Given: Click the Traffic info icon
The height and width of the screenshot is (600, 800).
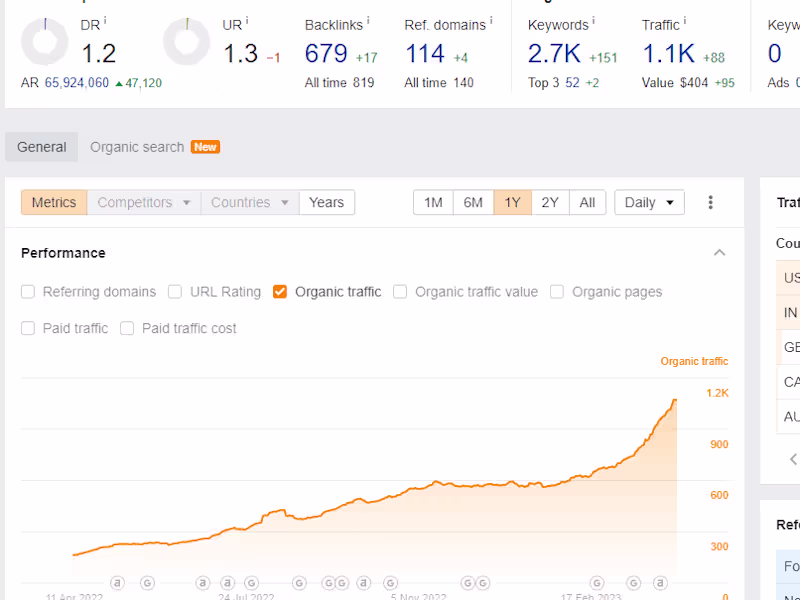Looking at the screenshot, I should click(x=685, y=20).
